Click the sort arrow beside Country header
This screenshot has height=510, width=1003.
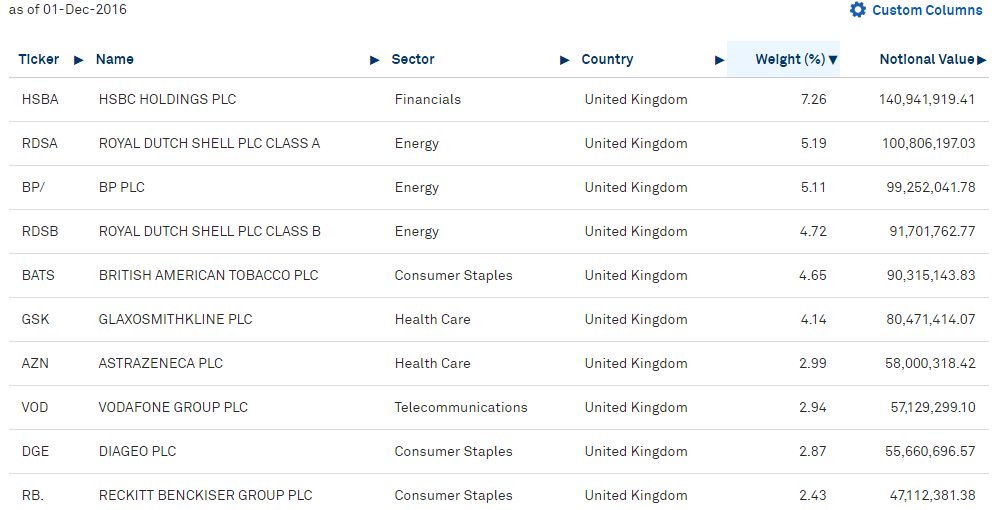pos(720,60)
